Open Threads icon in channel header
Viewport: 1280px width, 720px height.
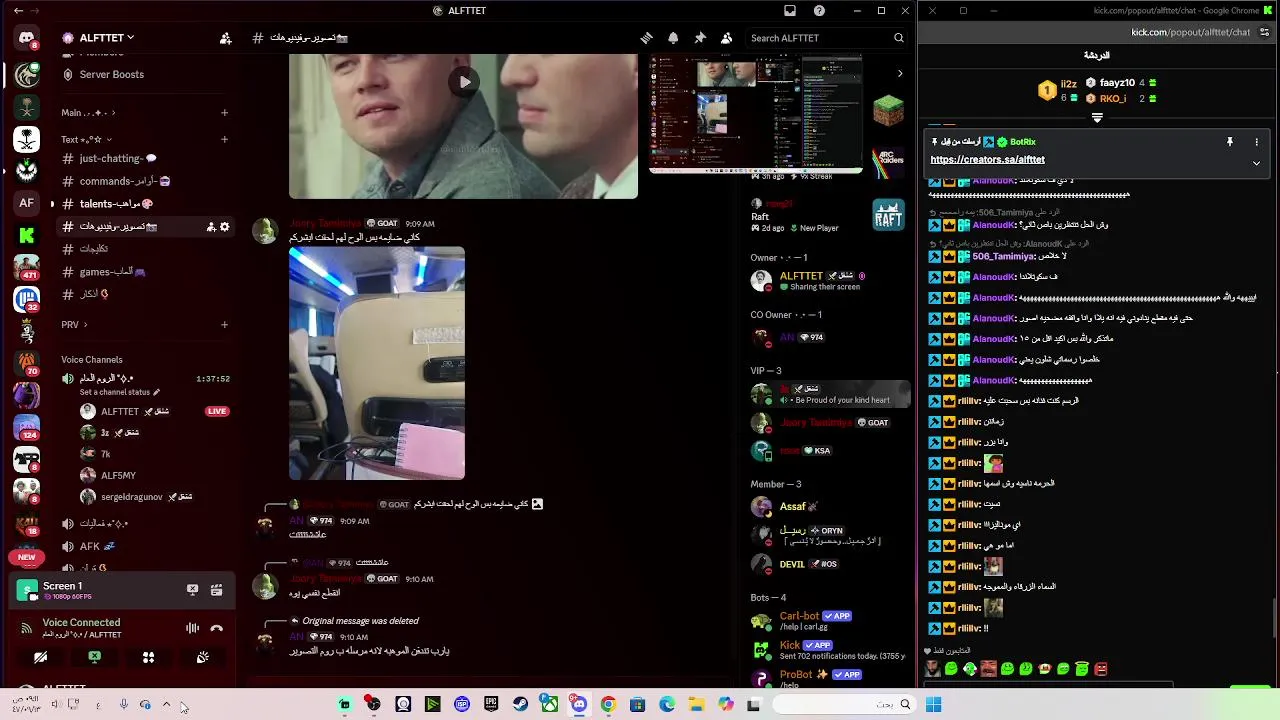tap(647, 38)
